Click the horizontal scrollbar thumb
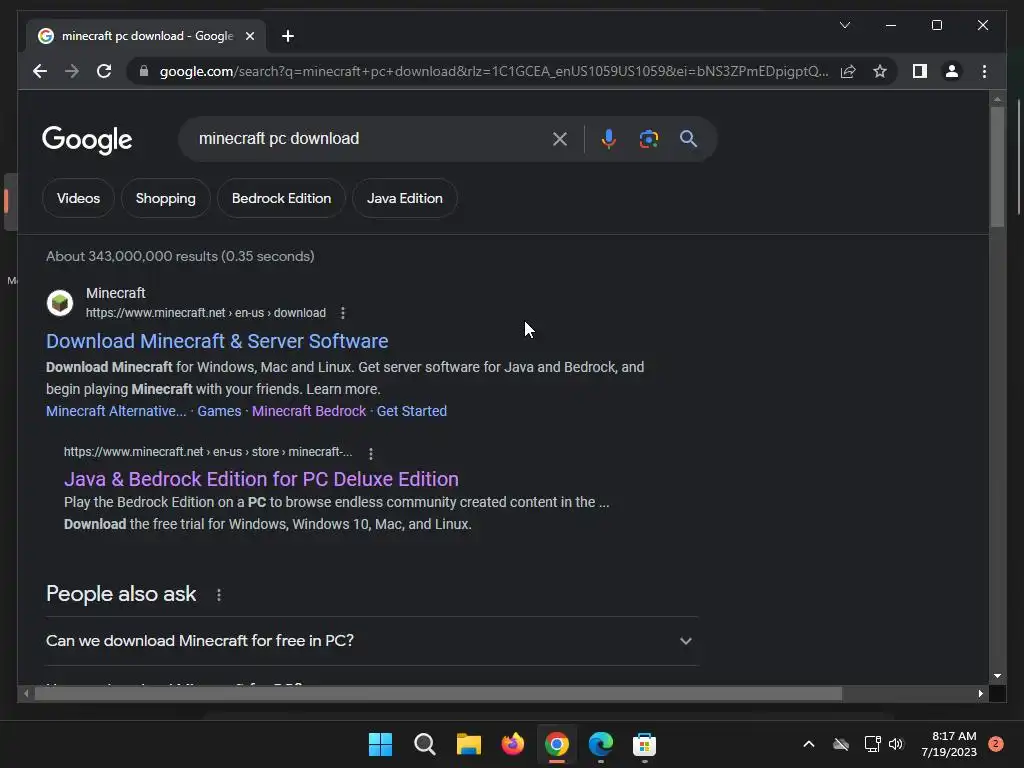1024x768 pixels. (x=438, y=694)
